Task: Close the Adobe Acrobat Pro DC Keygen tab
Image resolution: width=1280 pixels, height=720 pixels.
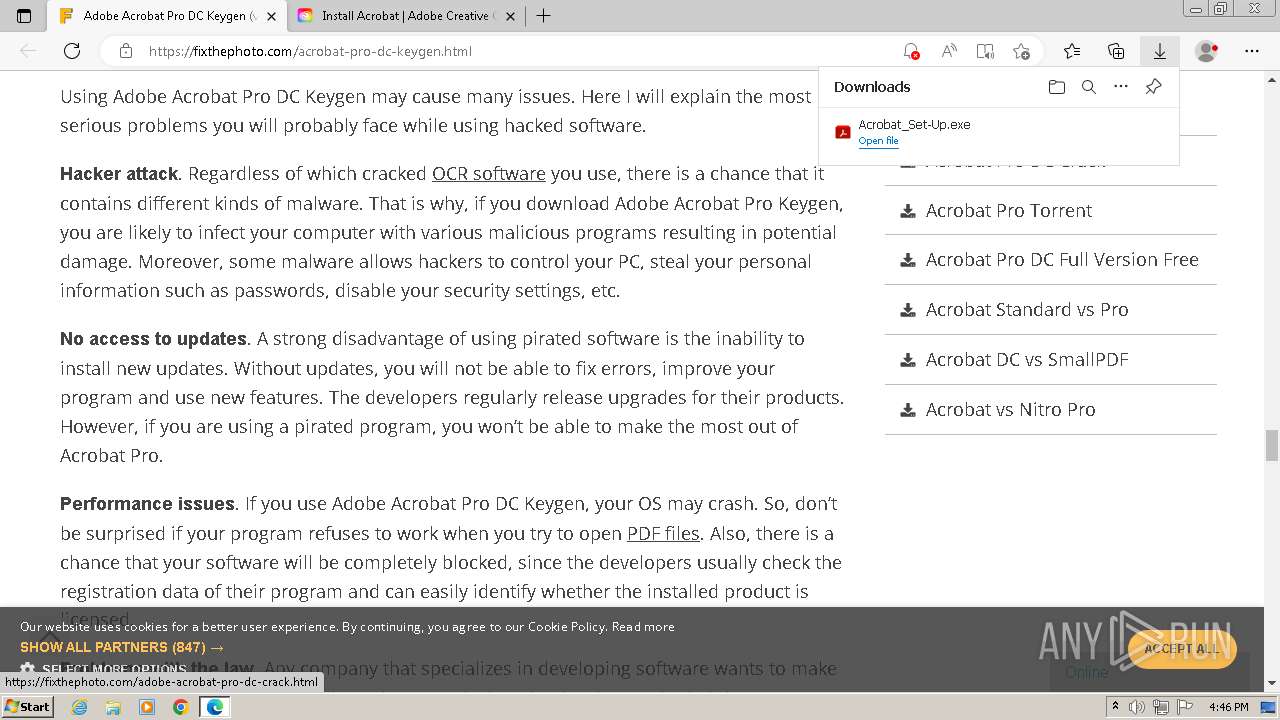Action: pos(271,16)
